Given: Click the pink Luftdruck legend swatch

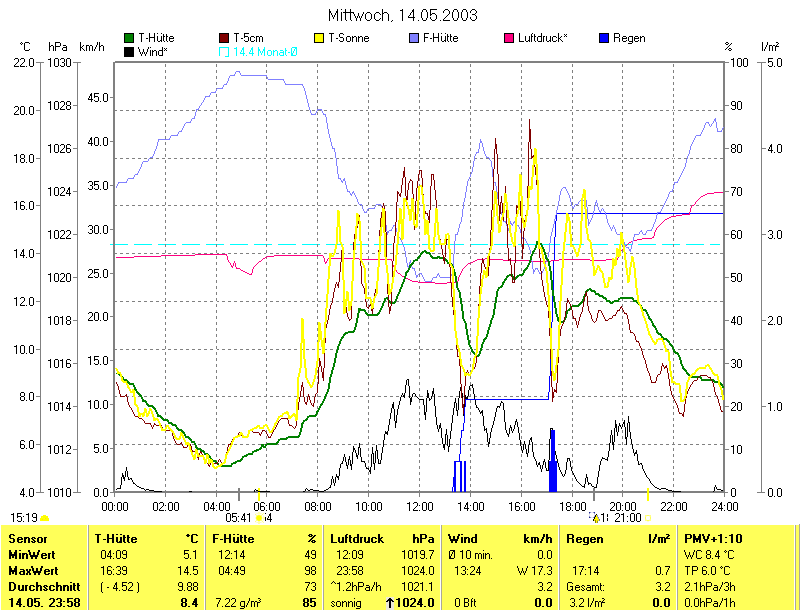Looking at the screenshot, I should 510,38.
